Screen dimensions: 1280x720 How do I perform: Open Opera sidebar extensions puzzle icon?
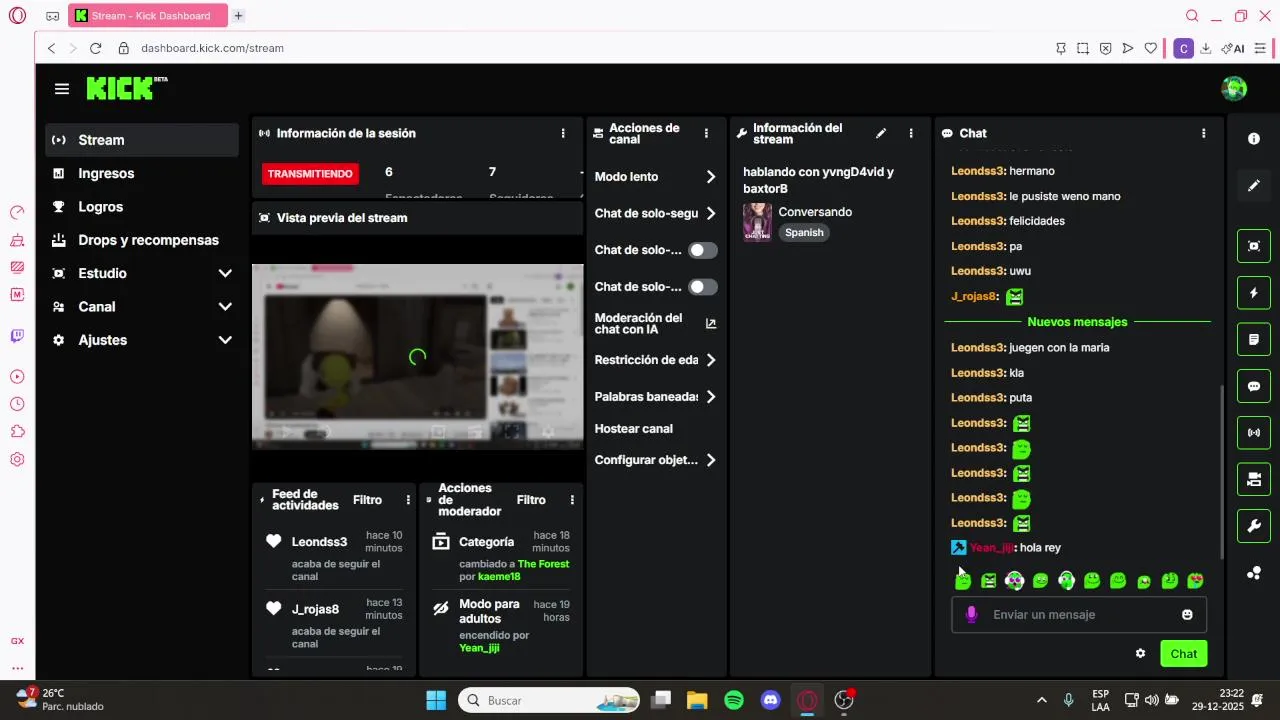[x=17, y=432]
